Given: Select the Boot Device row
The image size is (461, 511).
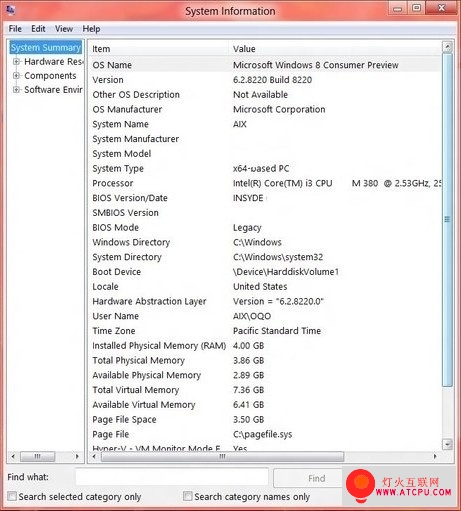Looking at the screenshot, I should click(265, 272).
